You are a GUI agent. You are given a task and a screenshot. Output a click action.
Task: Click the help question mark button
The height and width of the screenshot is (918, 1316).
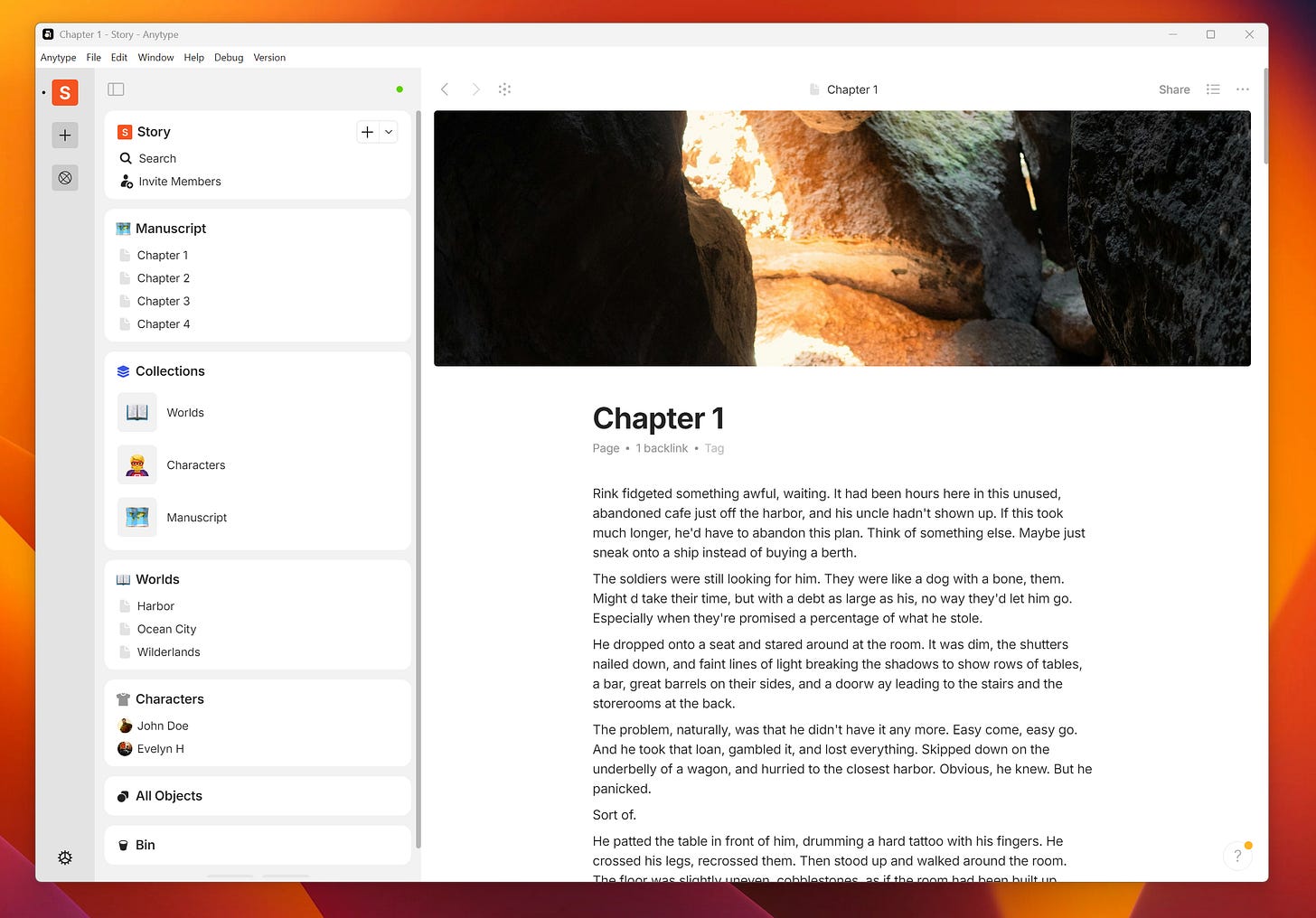point(1237,856)
